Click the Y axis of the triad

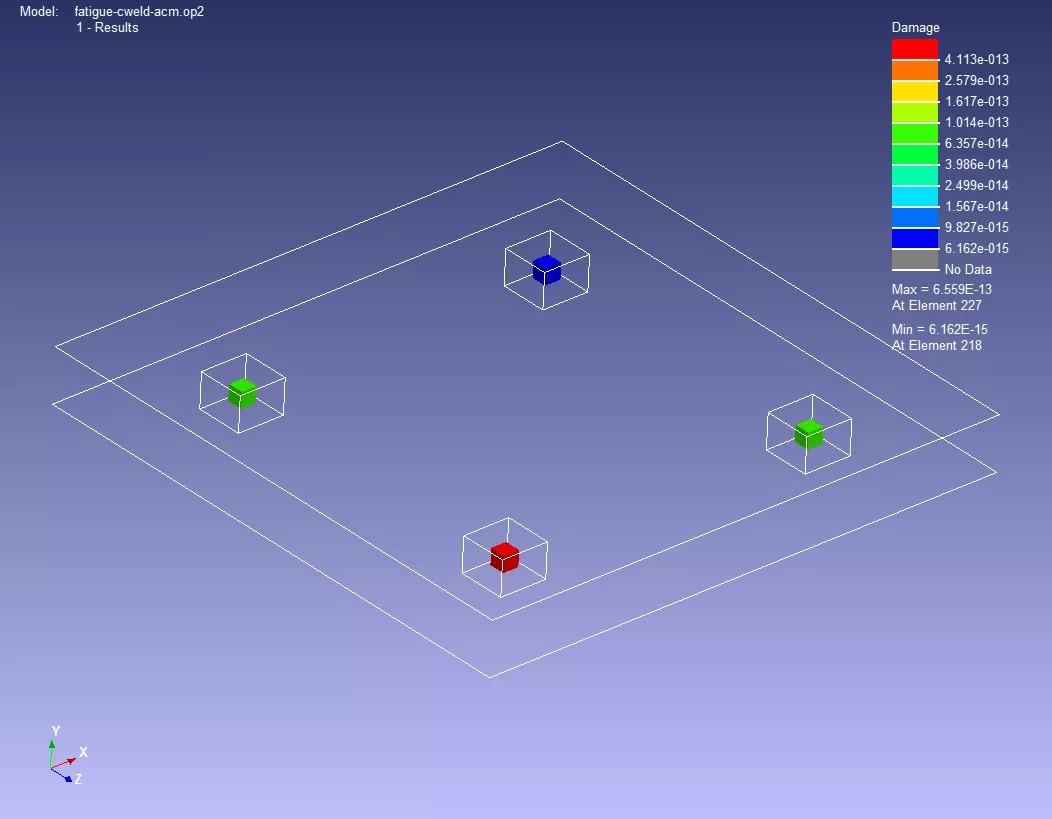click(52, 748)
